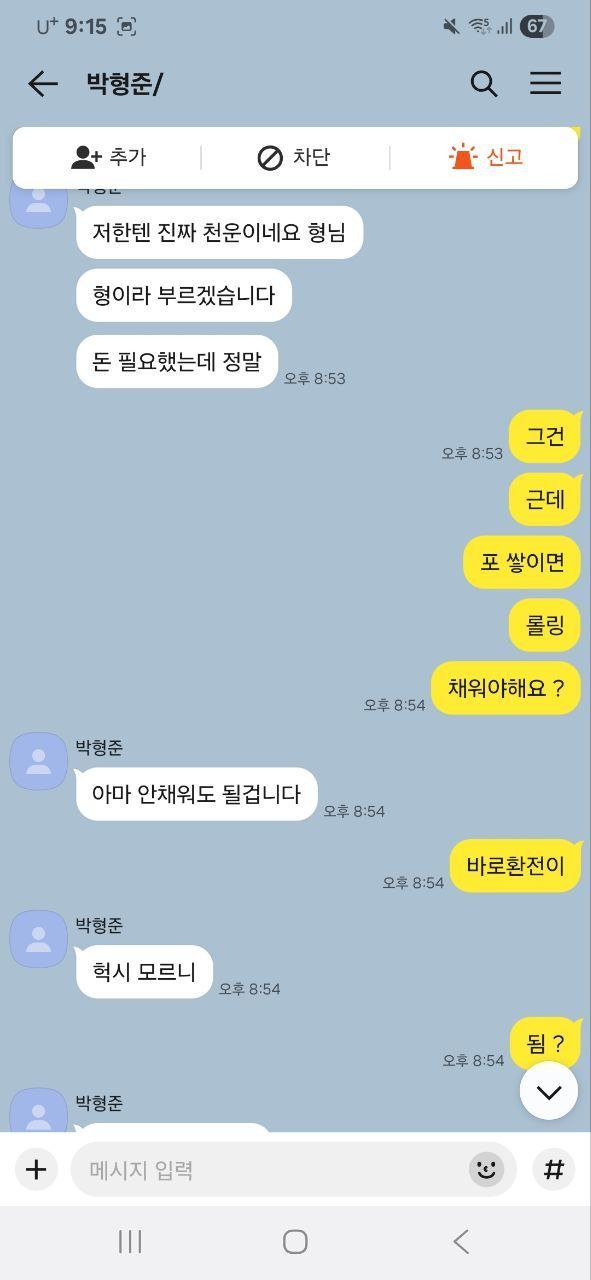591x1280 pixels.
Task: Select the 돈 필요했는데 정말 message bubble
Action: pyautogui.click(x=177, y=361)
